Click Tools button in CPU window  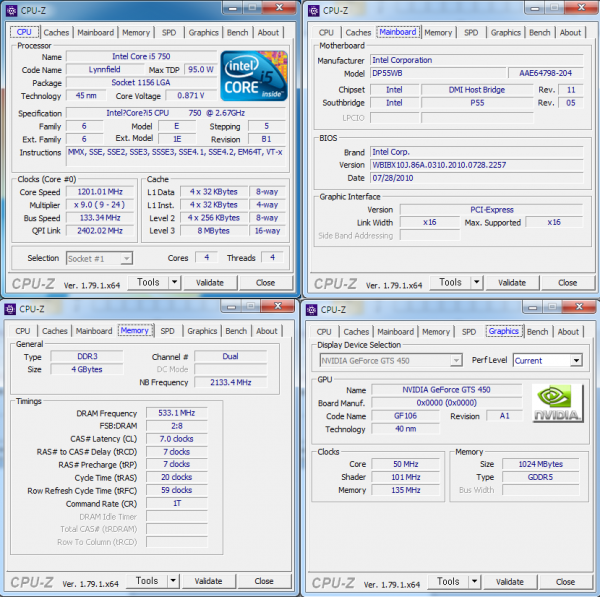click(x=148, y=282)
